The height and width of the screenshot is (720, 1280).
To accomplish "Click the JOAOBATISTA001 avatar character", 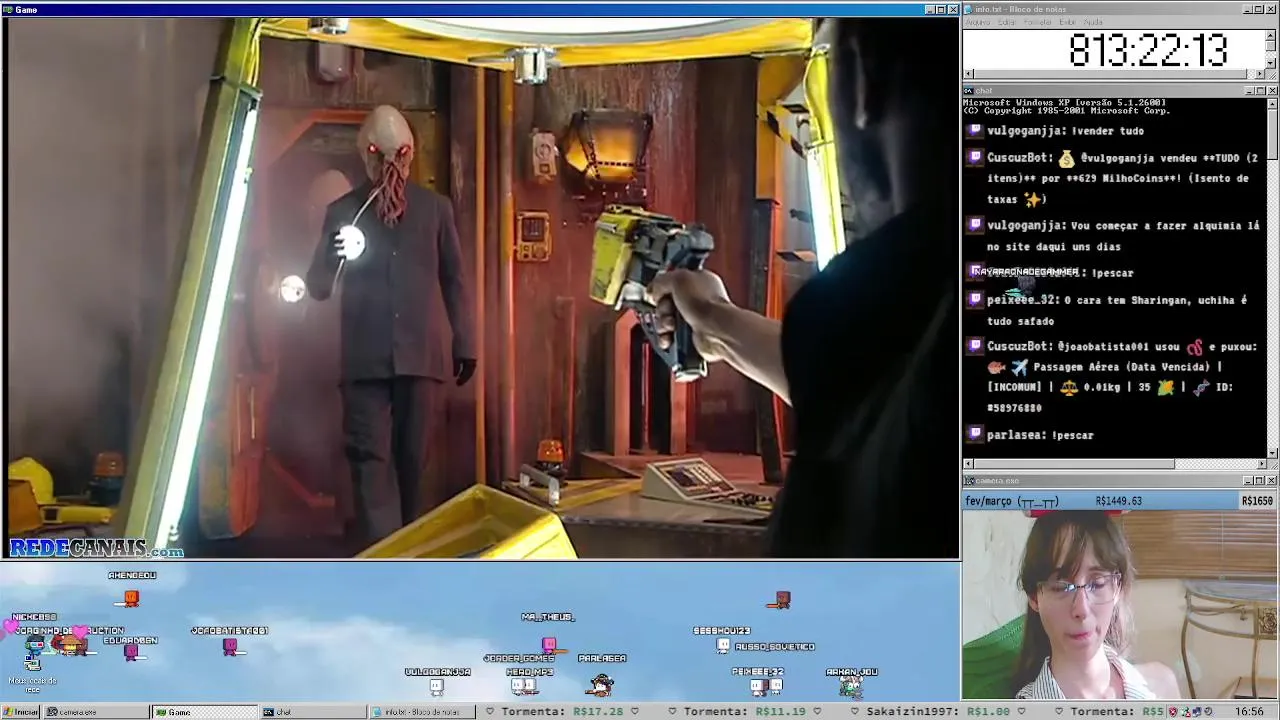I will click(231, 646).
